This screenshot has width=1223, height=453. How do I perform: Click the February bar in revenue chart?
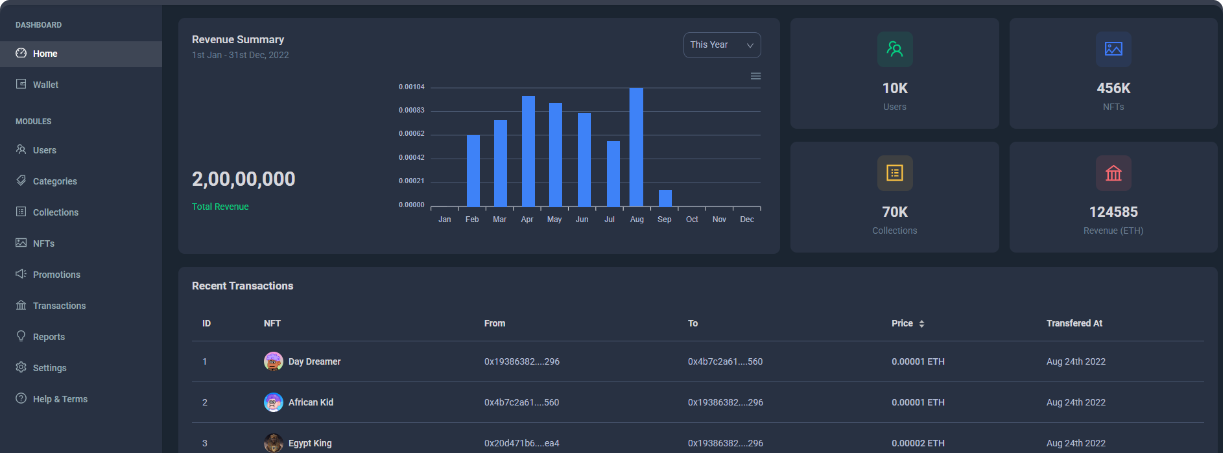474,171
